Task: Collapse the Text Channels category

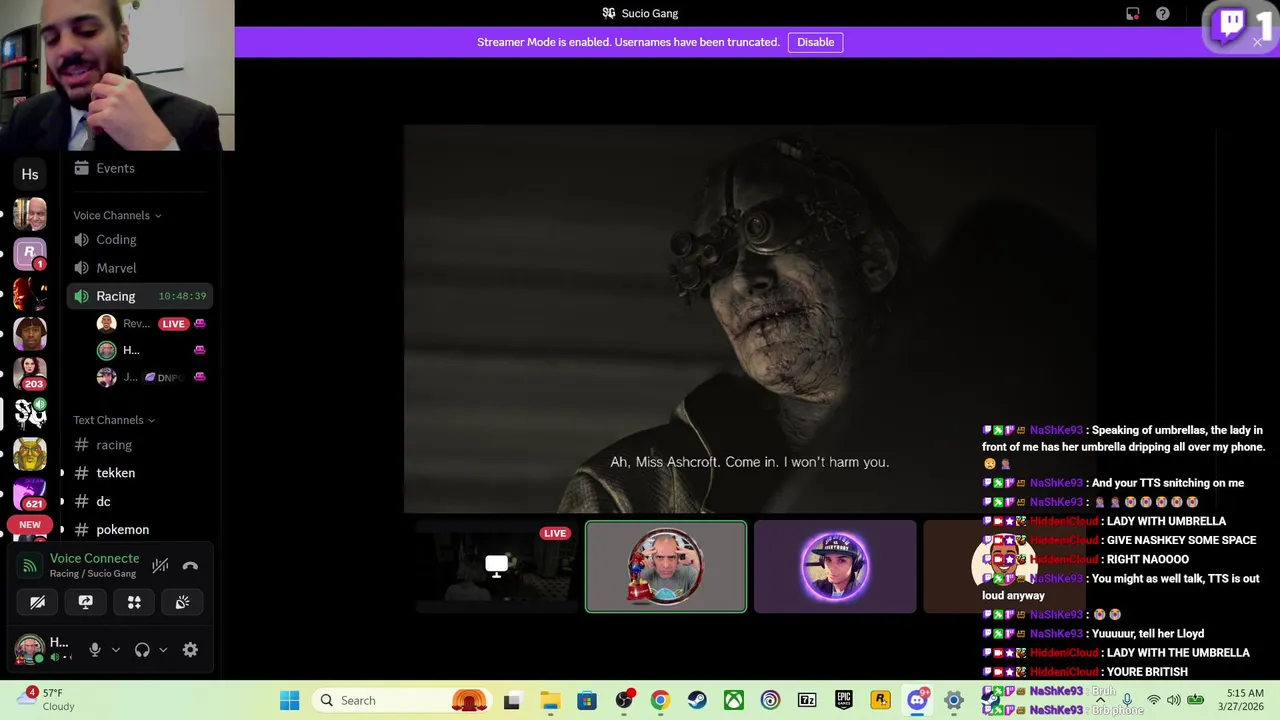Action: click(x=113, y=420)
